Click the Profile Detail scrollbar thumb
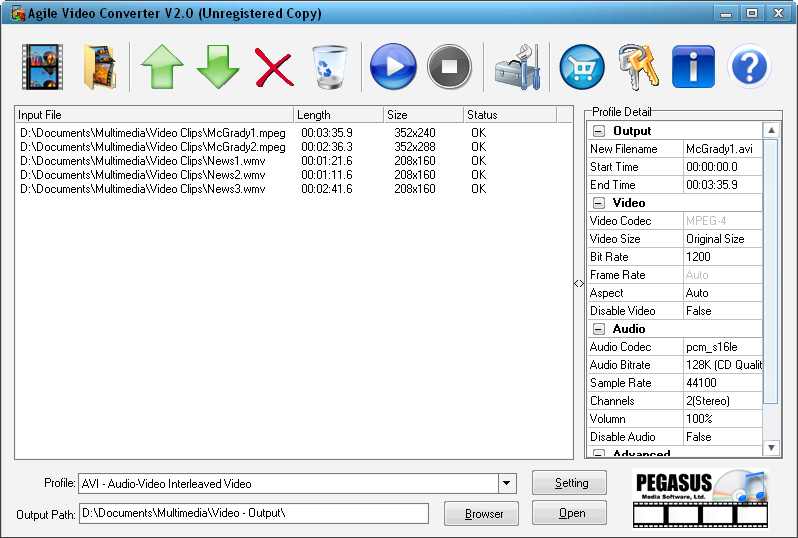The image size is (798, 538). tap(771, 272)
